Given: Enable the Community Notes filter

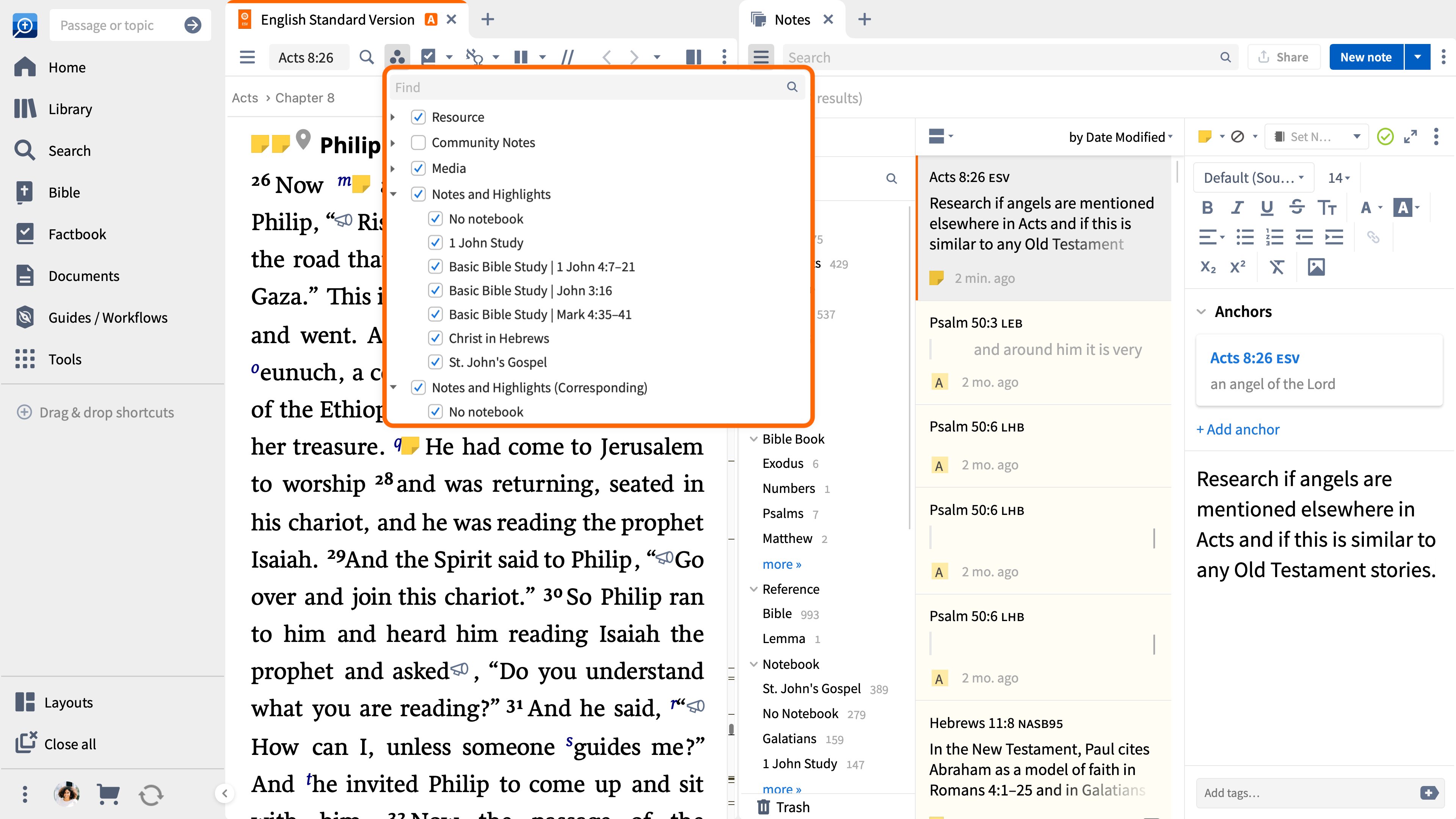Looking at the screenshot, I should click(418, 142).
